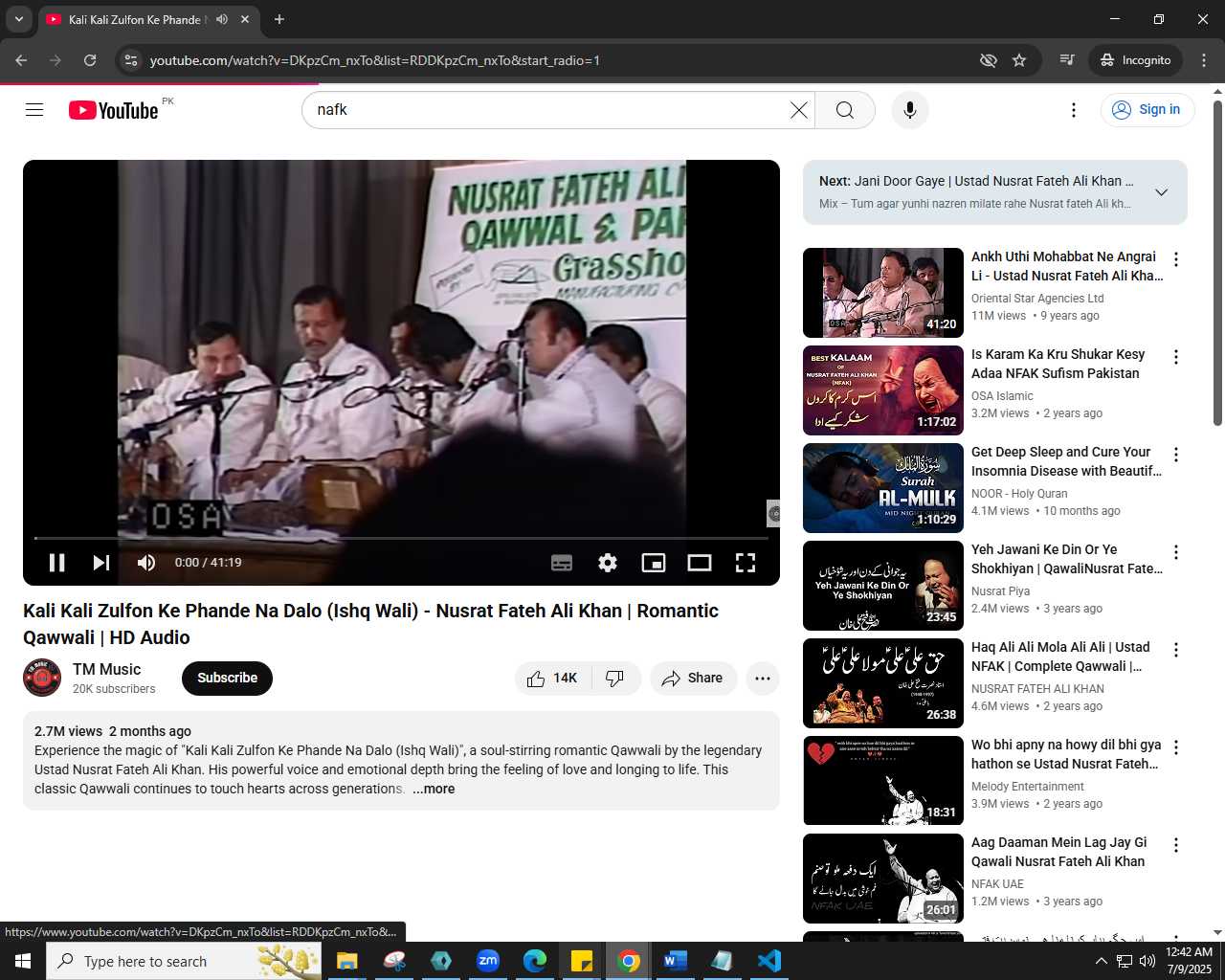1225x980 pixels.
Task: Open the YouTube hamburger guide menu
Action: tap(34, 110)
